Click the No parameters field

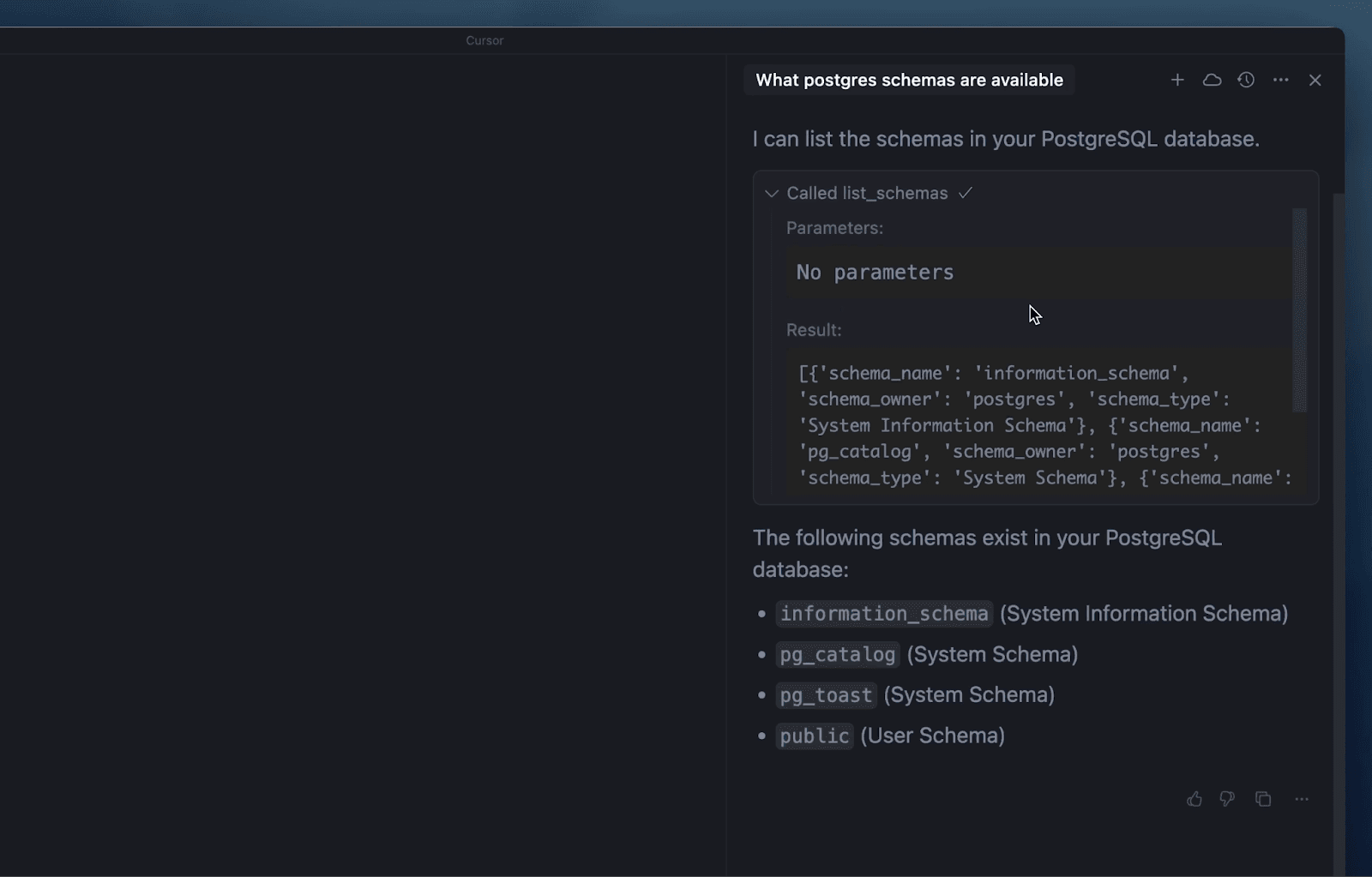point(874,272)
